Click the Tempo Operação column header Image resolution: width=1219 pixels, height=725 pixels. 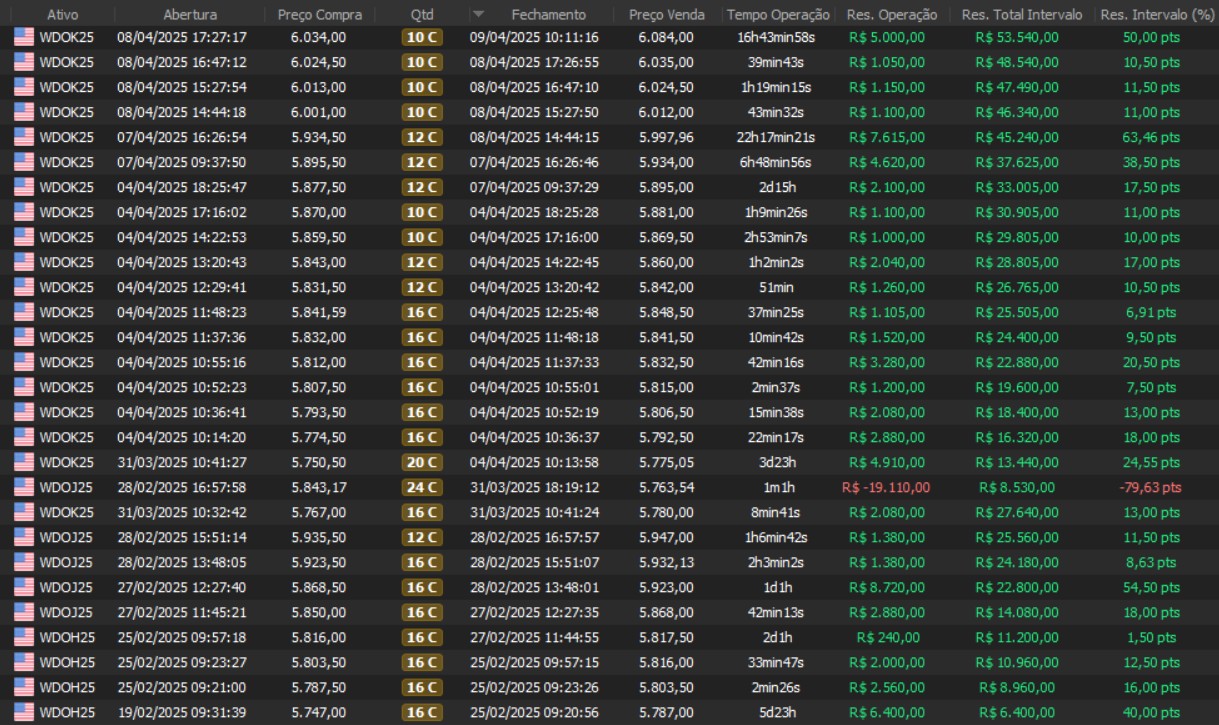[x=778, y=15]
